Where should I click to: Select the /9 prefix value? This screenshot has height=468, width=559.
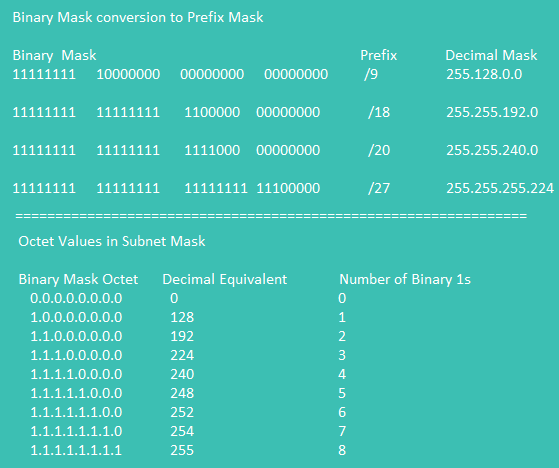pyautogui.click(x=371, y=74)
